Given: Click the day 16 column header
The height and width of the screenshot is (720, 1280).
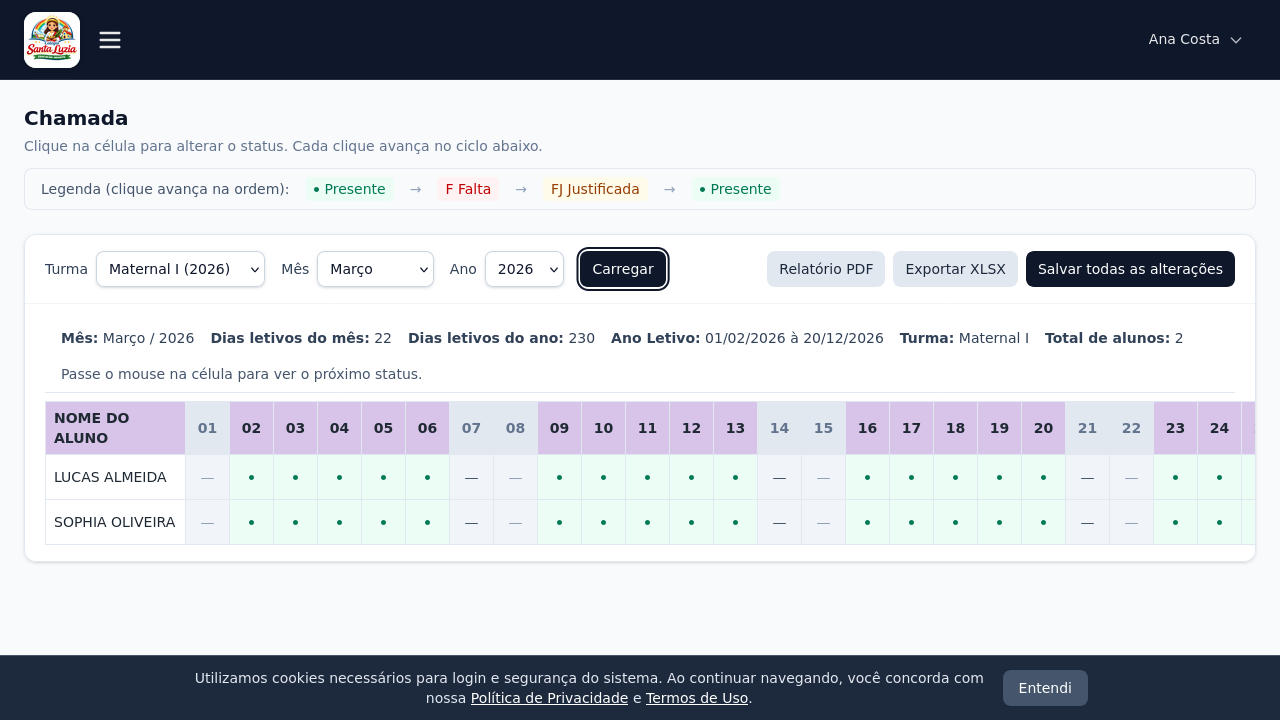Looking at the screenshot, I should [x=867, y=428].
